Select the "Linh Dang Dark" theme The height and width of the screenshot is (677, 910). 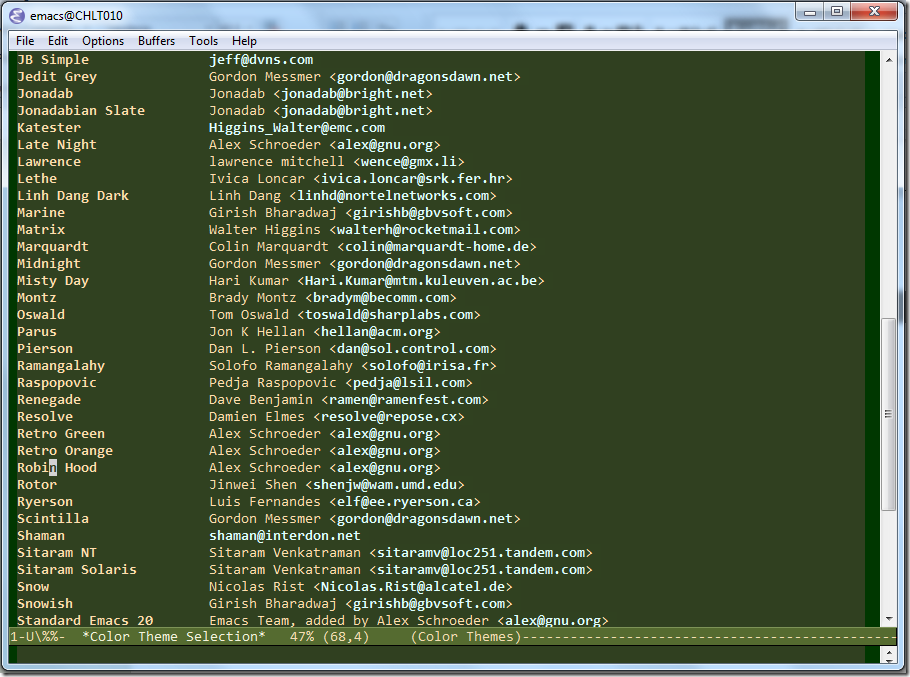pos(73,196)
